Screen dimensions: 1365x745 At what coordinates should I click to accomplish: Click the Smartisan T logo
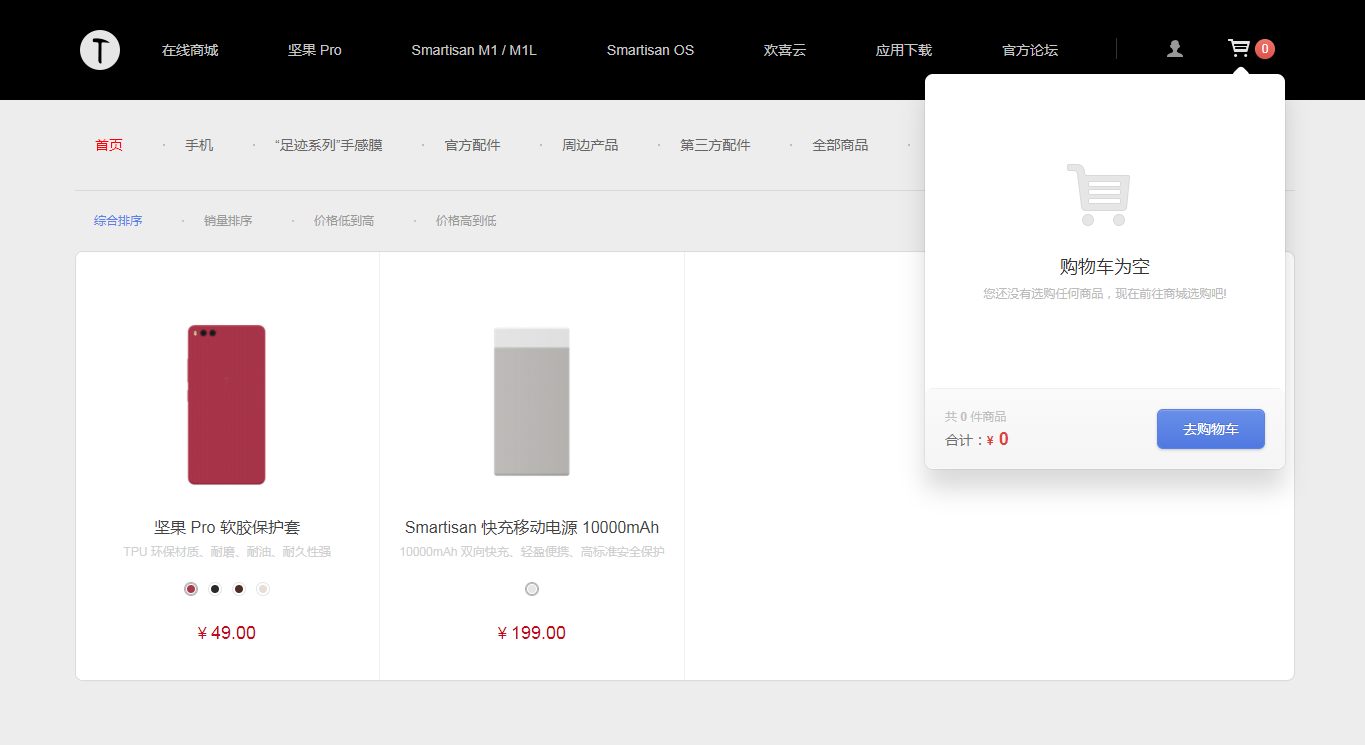(x=100, y=50)
